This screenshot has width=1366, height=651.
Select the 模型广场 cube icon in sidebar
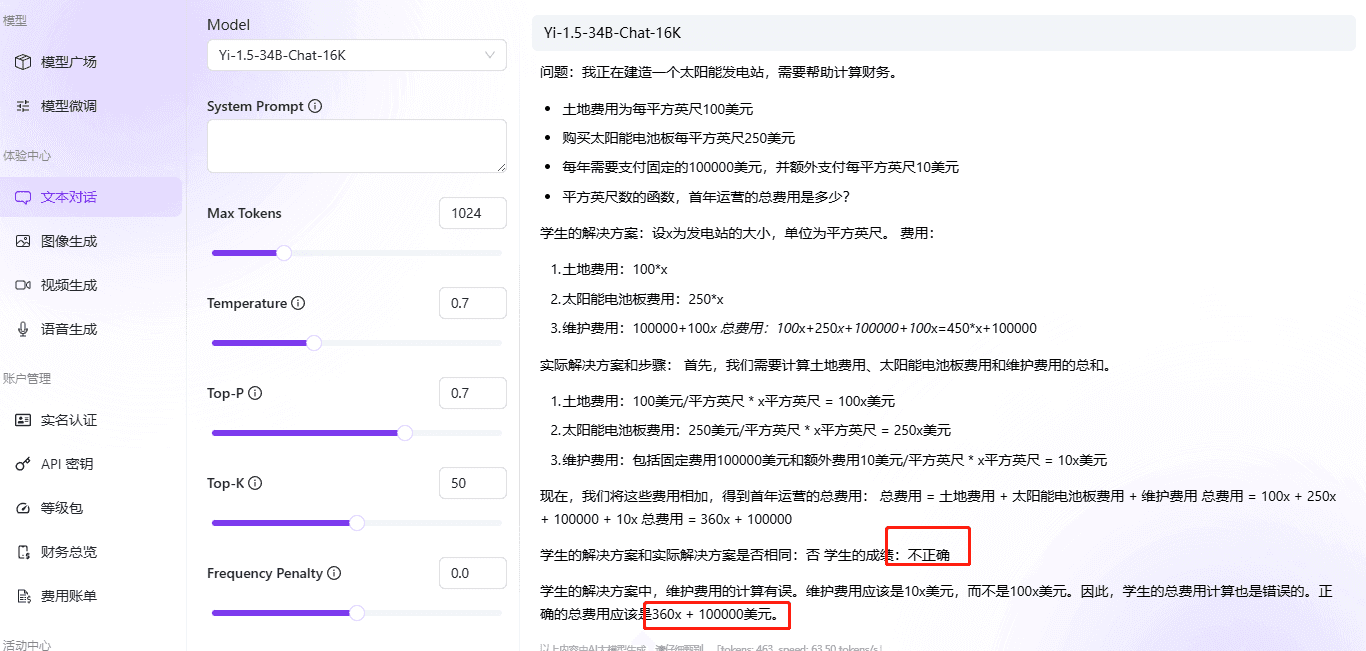click(x=24, y=61)
